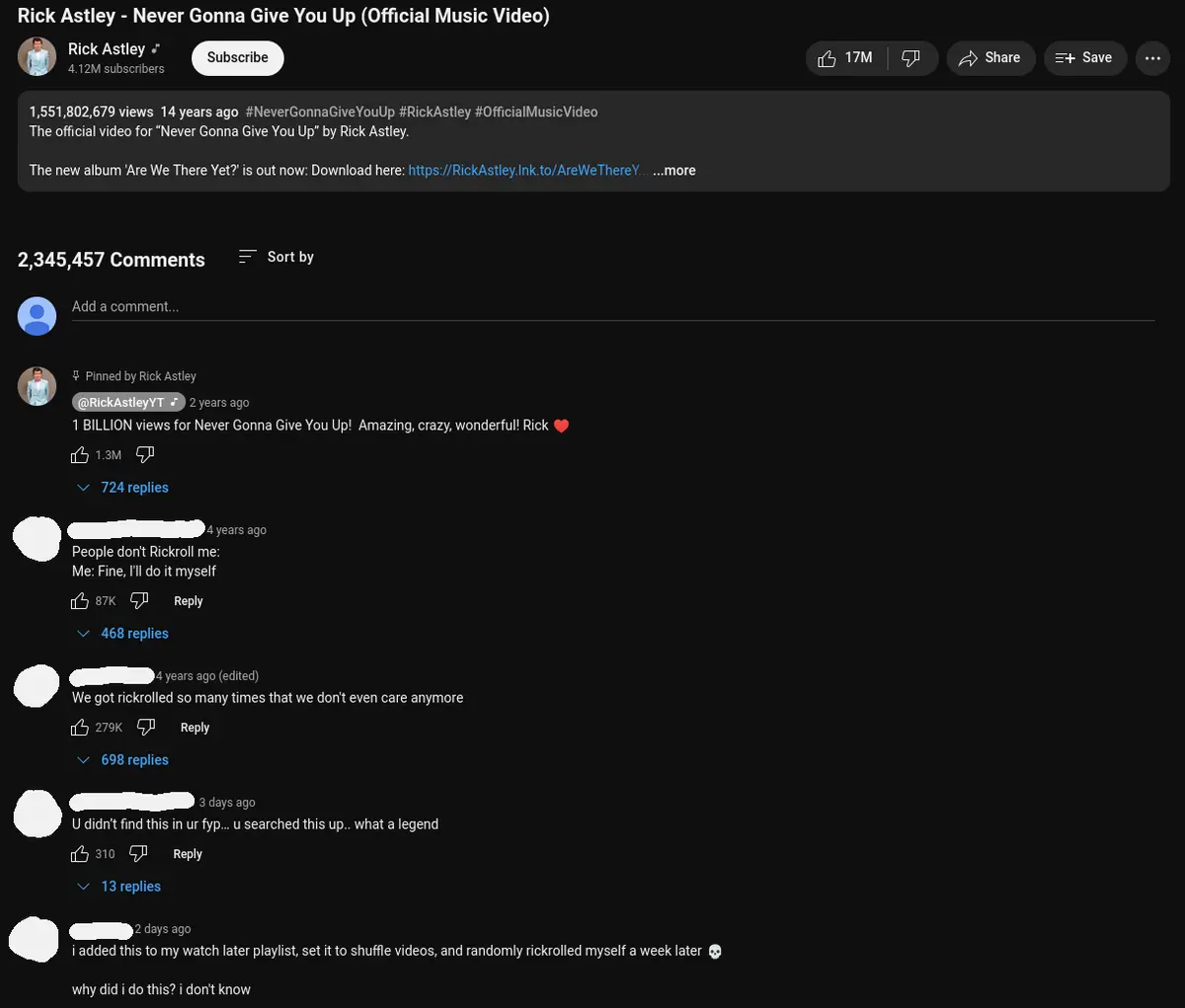Expand the 698 replies thread
Viewport: 1185px width, 1008px height.
click(x=134, y=759)
